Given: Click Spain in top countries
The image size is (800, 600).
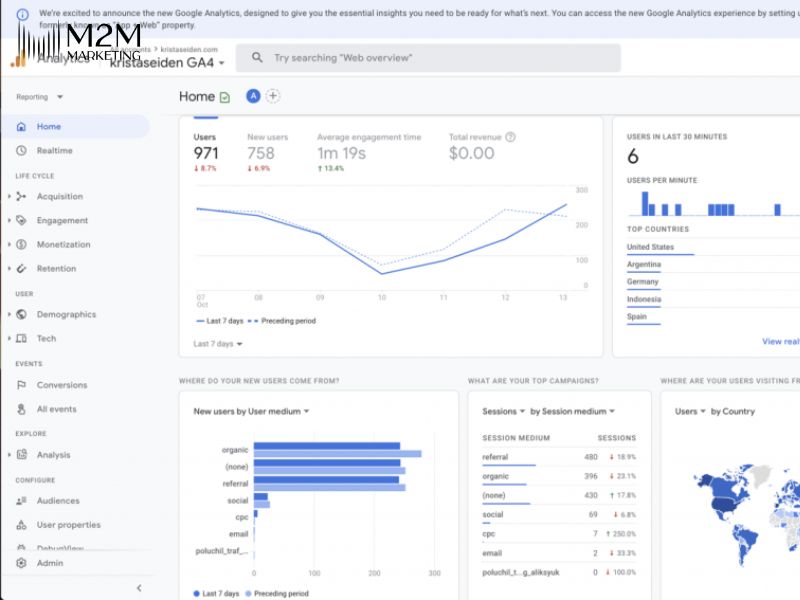Looking at the screenshot, I should (636, 316).
